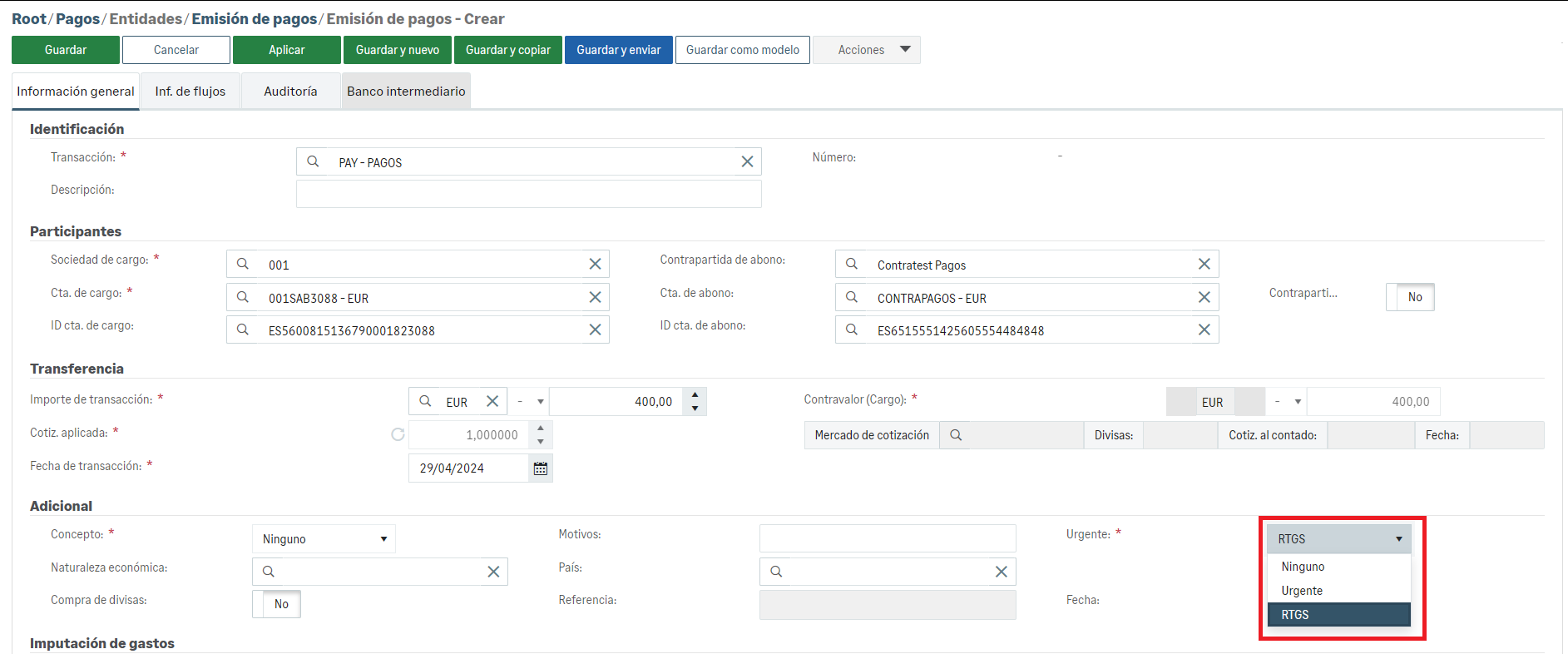1568x654 pixels.
Task: Clear the ID cta. de abono value
Action: point(1204,330)
